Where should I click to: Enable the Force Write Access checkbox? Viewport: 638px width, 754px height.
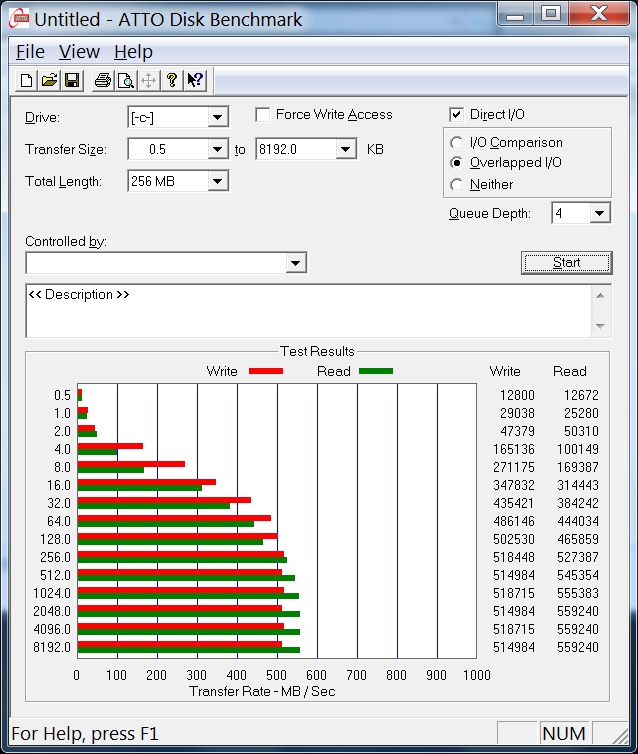[x=263, y=115]
